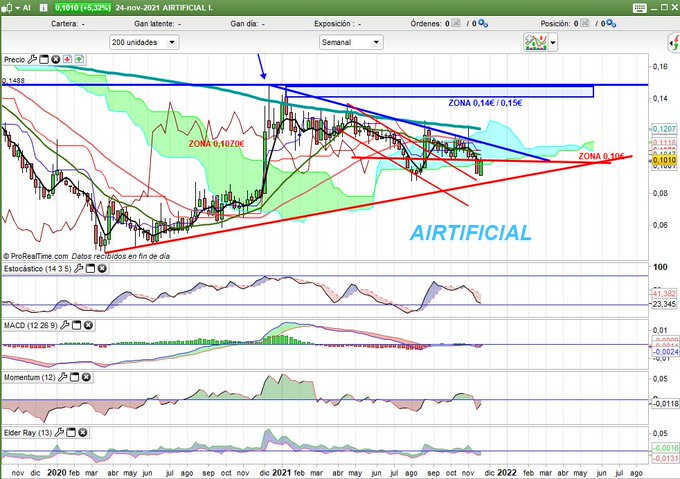Maximize the MACD panel

(x=76, y=325)
